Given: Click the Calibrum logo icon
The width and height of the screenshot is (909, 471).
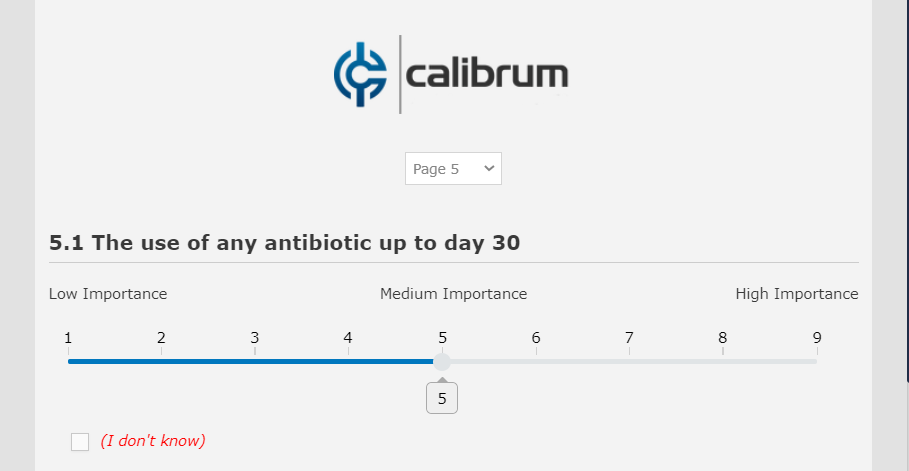Looking at the screenshot, I should tap(360, 74).
